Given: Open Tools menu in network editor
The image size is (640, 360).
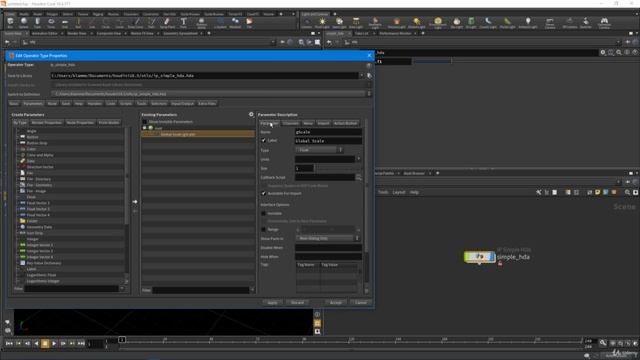Looking at the screenshot, I should click(383, 192).
